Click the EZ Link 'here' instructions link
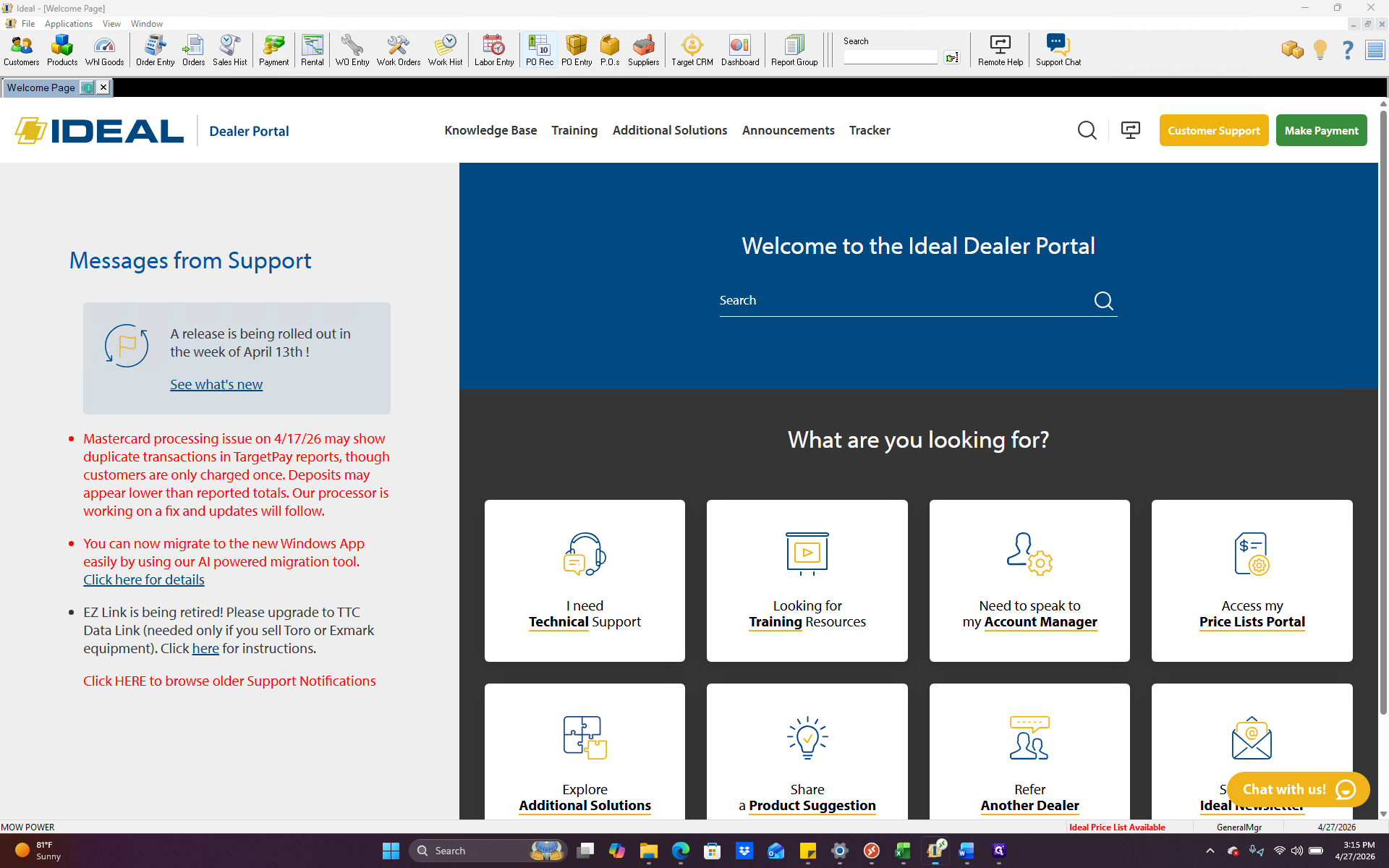This screenshot has height=868, width=1389. coord(205,648)
